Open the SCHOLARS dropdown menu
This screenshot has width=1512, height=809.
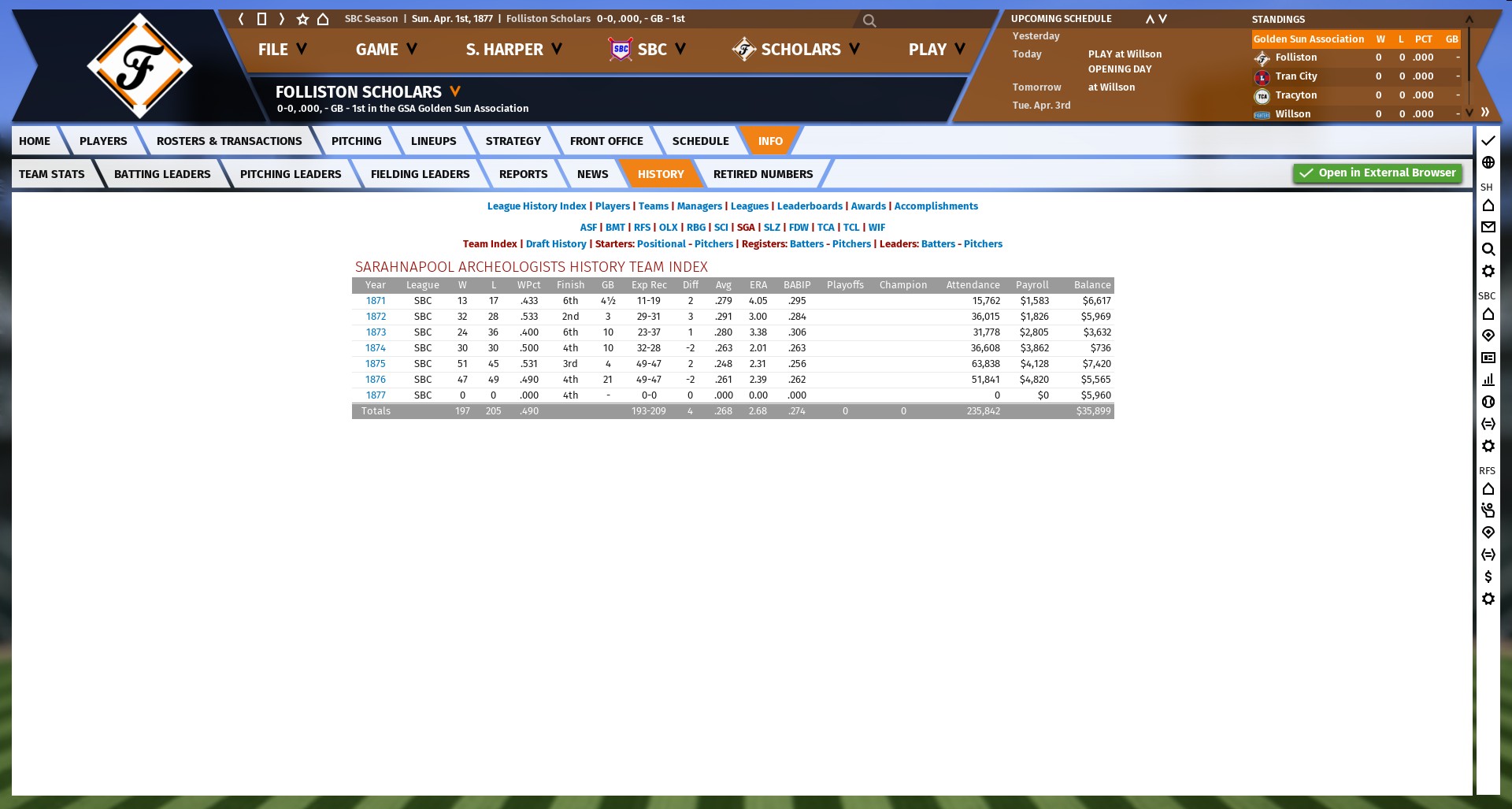point(796,50)
